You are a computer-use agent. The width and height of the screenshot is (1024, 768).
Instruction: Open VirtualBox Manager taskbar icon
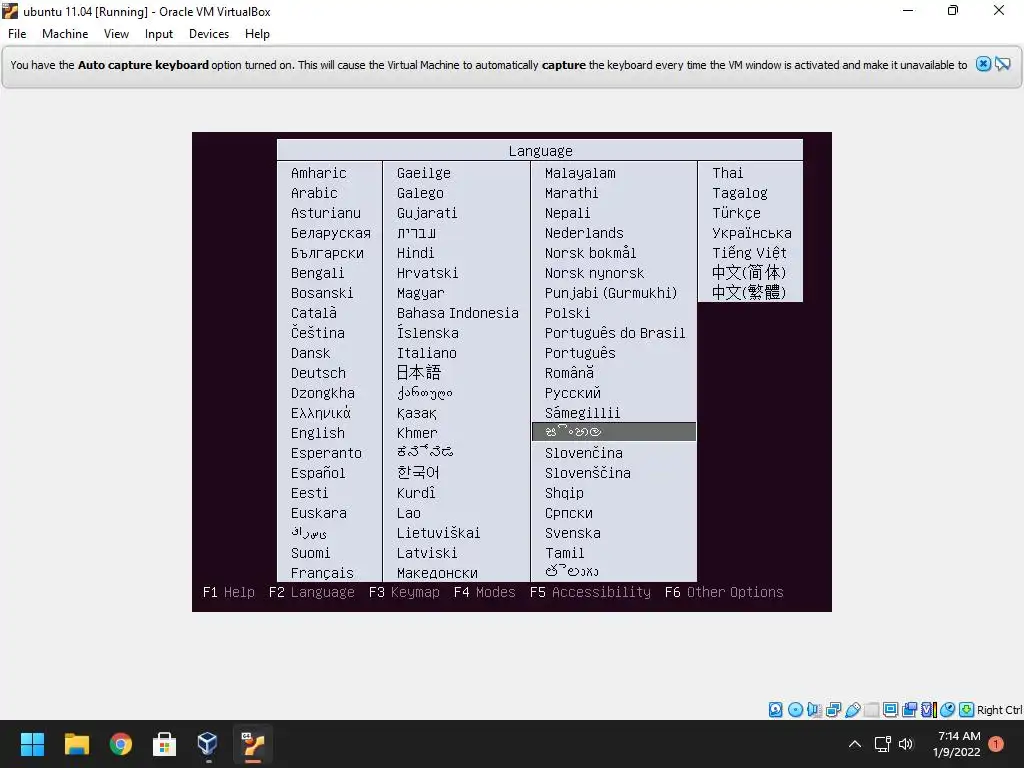point(208,744)
